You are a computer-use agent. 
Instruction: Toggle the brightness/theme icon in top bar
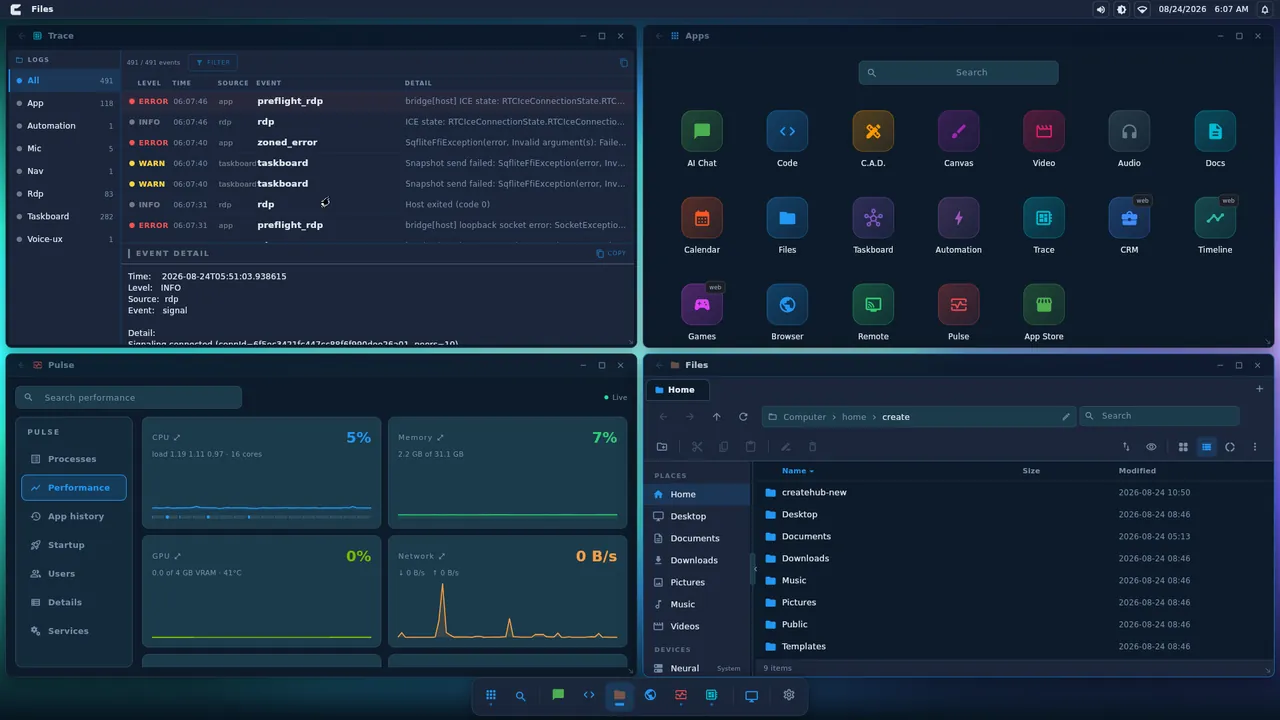1121,9
